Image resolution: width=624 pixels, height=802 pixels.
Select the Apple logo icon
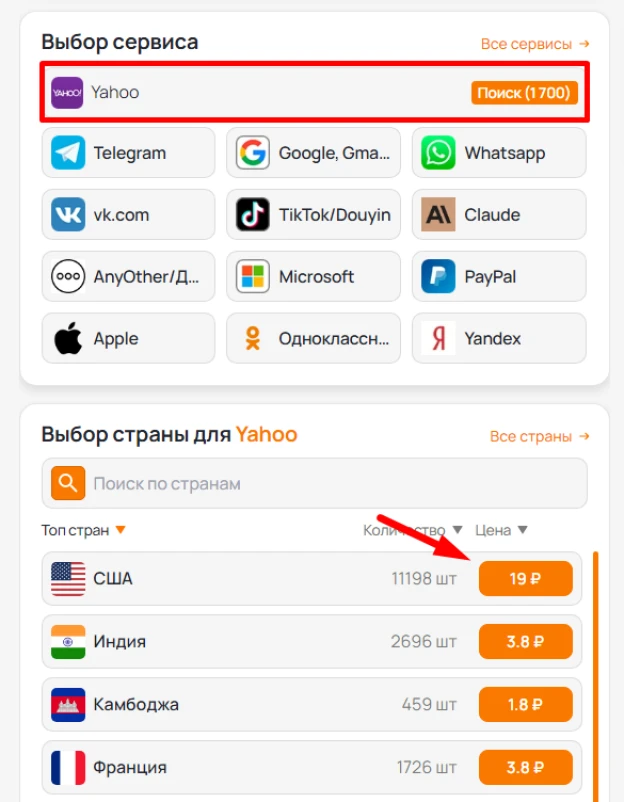pos(68,338)
